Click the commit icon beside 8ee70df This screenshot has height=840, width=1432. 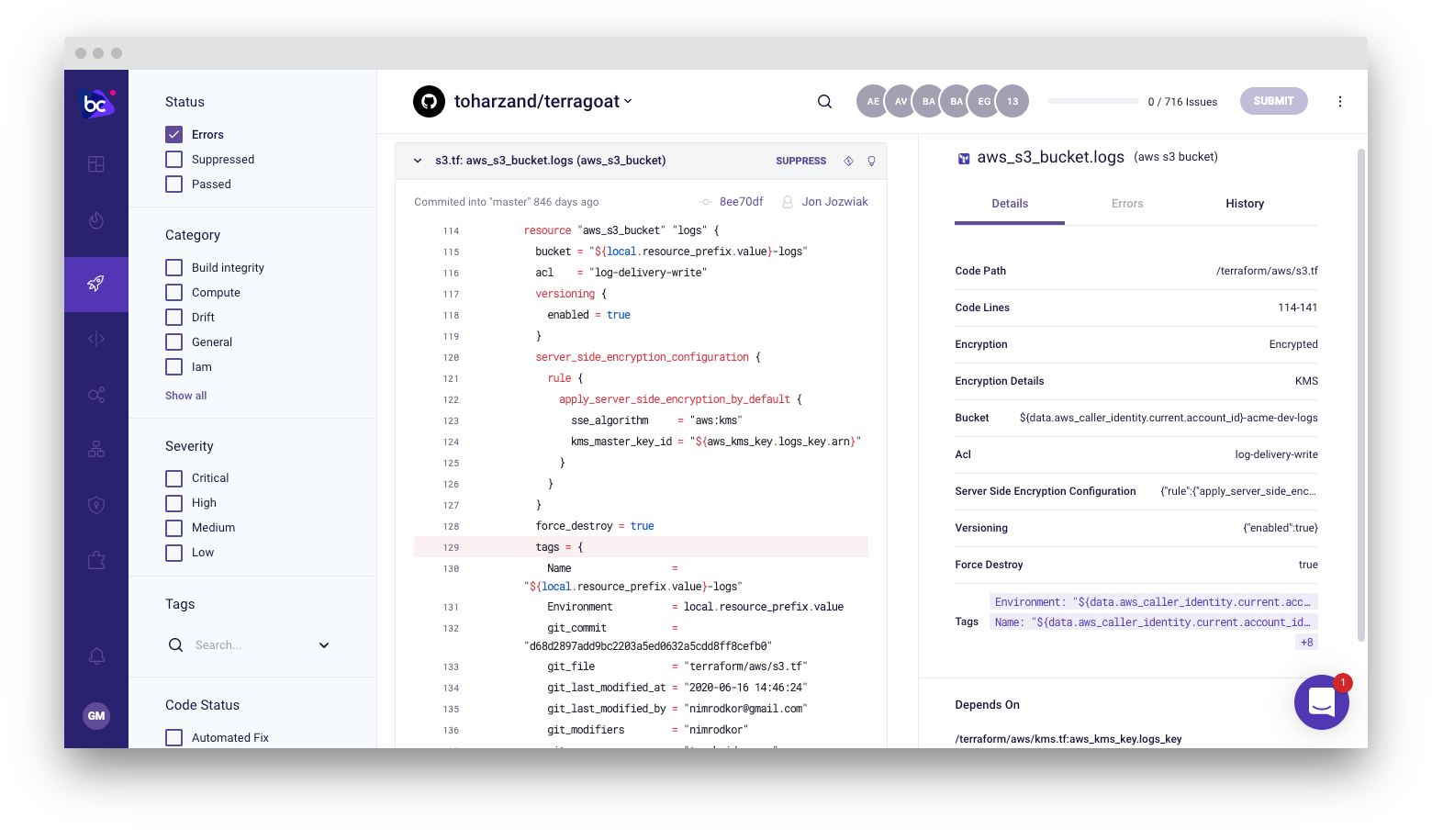tap(706, 202)
